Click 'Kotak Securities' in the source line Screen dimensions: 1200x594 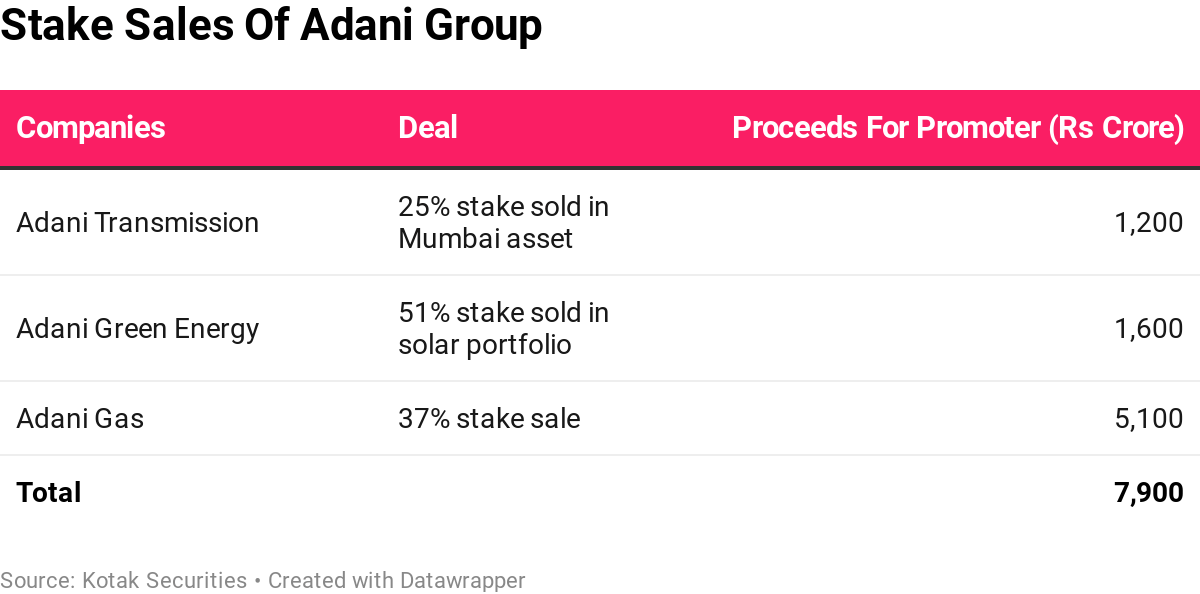[x=164, y=580]
